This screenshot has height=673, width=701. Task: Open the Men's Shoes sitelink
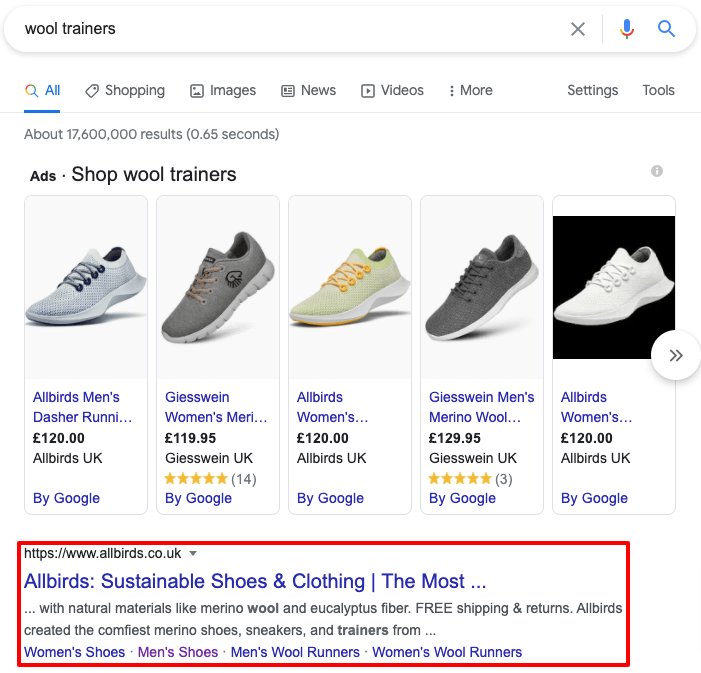click(x=177, y=652)
